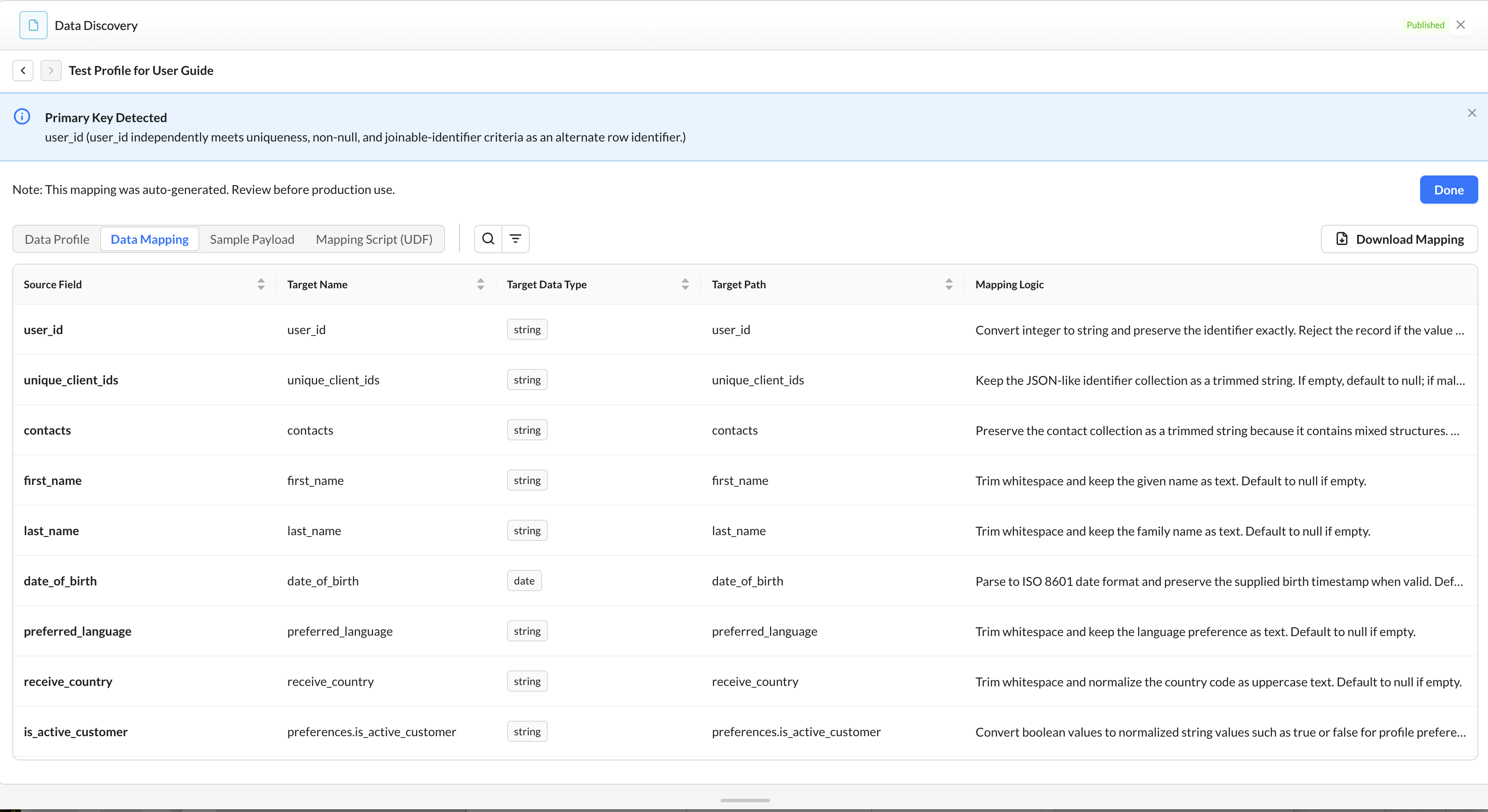Select the first_name source field
Image resolution: width=1488 pixels, height=812 pixels.
pos(52,480)
